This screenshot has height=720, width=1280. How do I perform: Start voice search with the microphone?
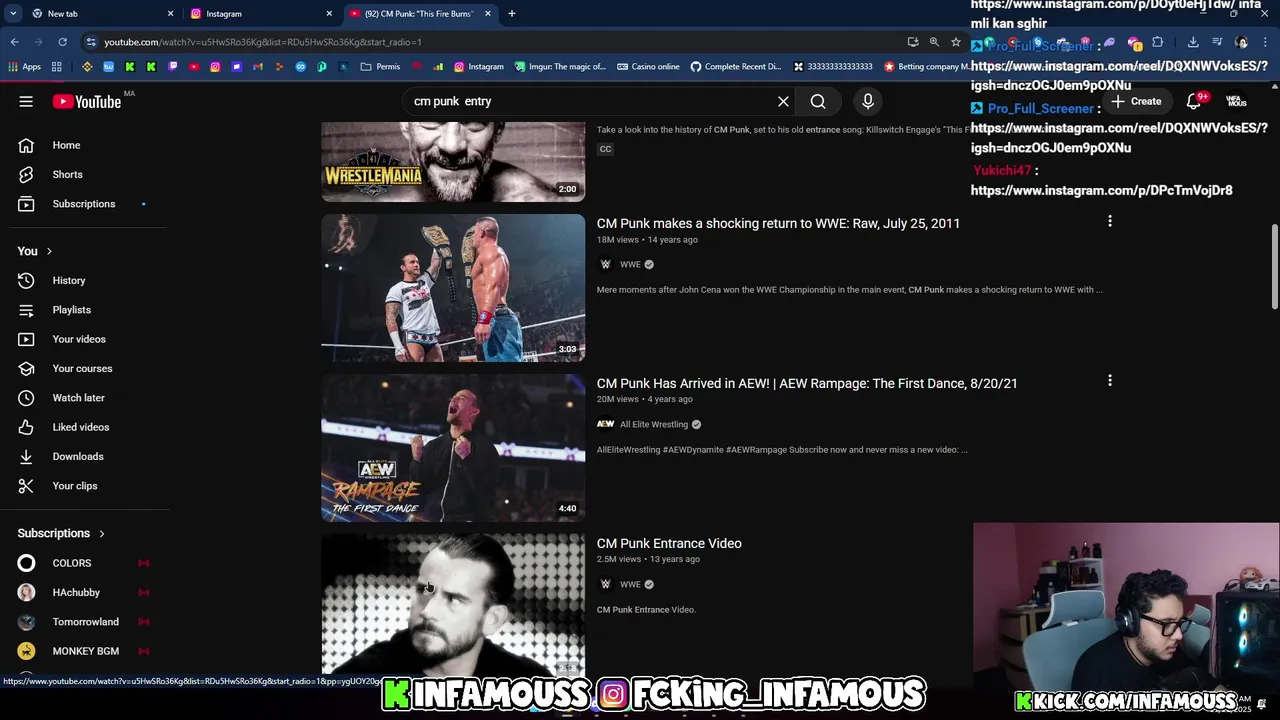click(868, 101)
